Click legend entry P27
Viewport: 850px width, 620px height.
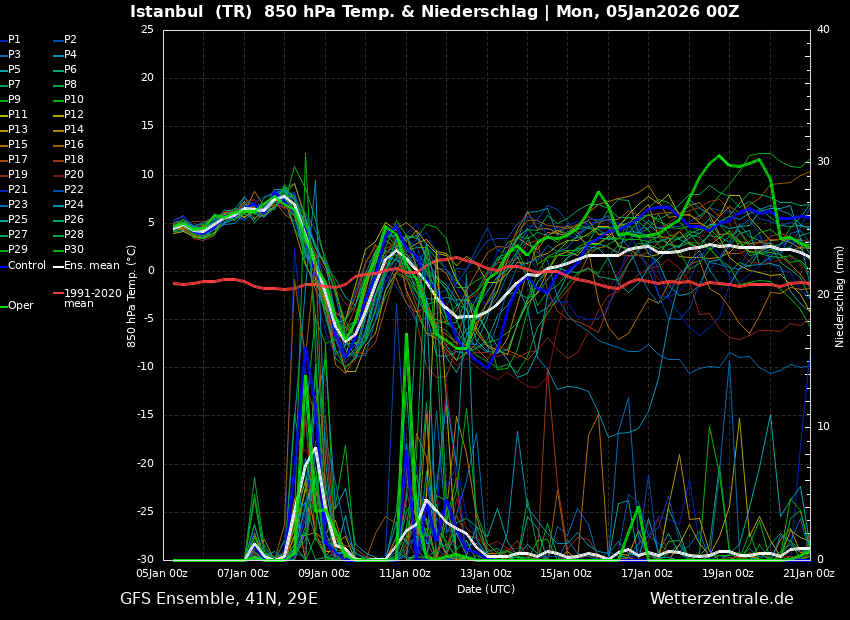(x=17, y=235)
